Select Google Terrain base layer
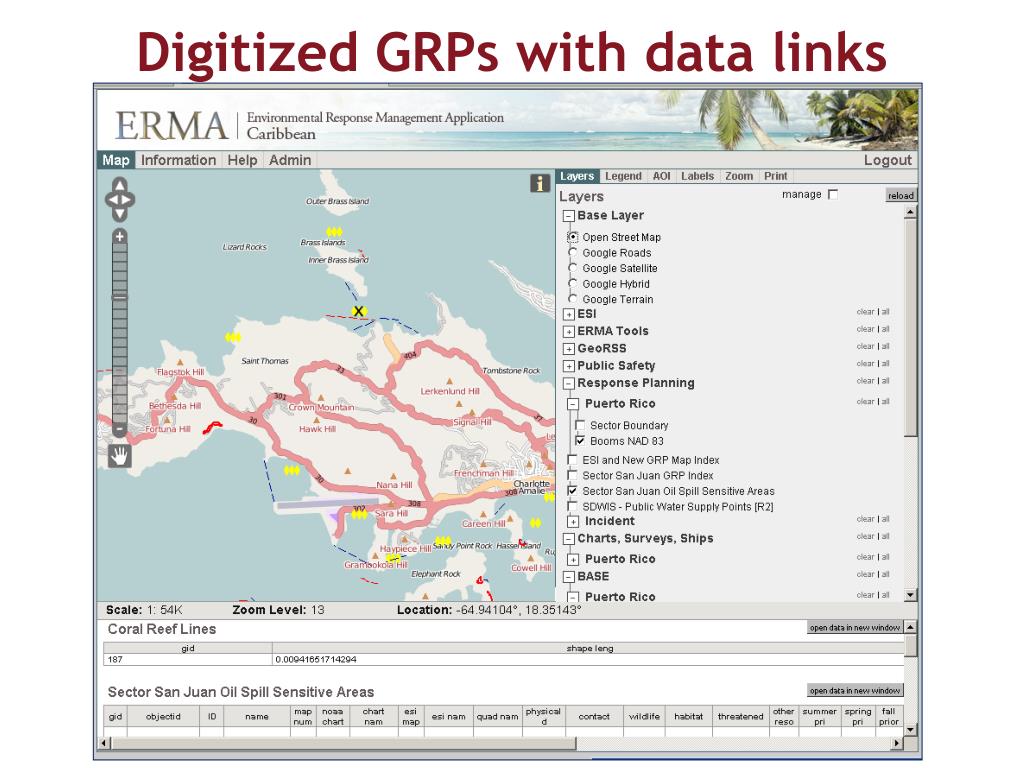The height and width of the screenshot is (768, 1024). (573, 298)
